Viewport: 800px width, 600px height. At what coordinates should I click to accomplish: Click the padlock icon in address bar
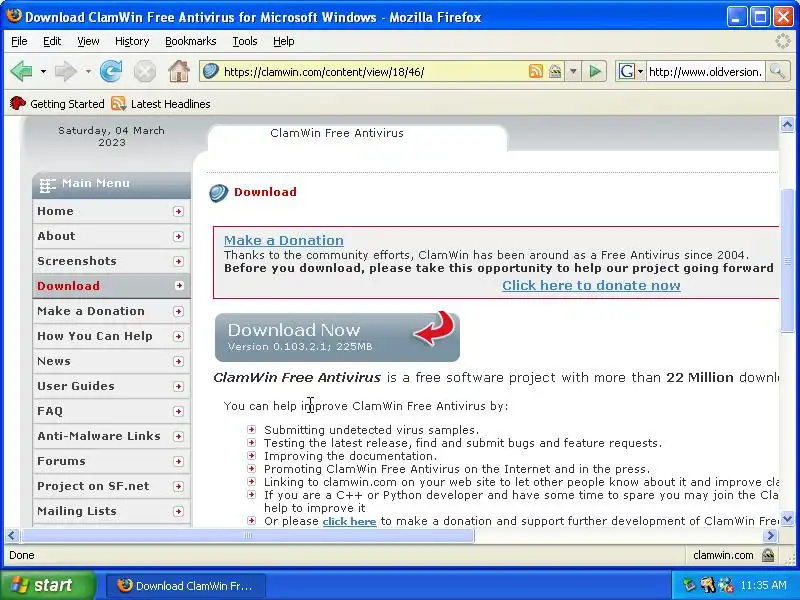[x=555, y=71]
